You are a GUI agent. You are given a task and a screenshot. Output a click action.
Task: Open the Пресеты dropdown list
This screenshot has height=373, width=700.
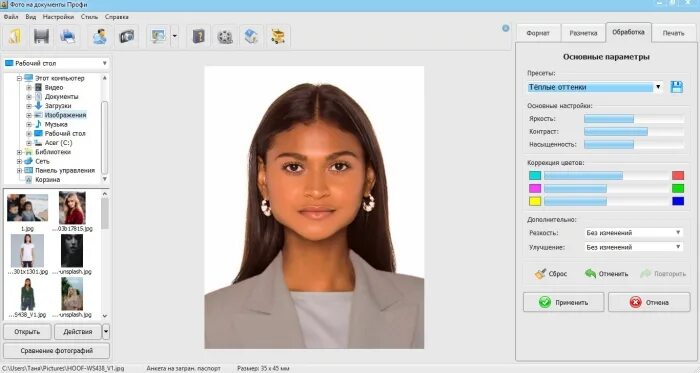[658, 87]
